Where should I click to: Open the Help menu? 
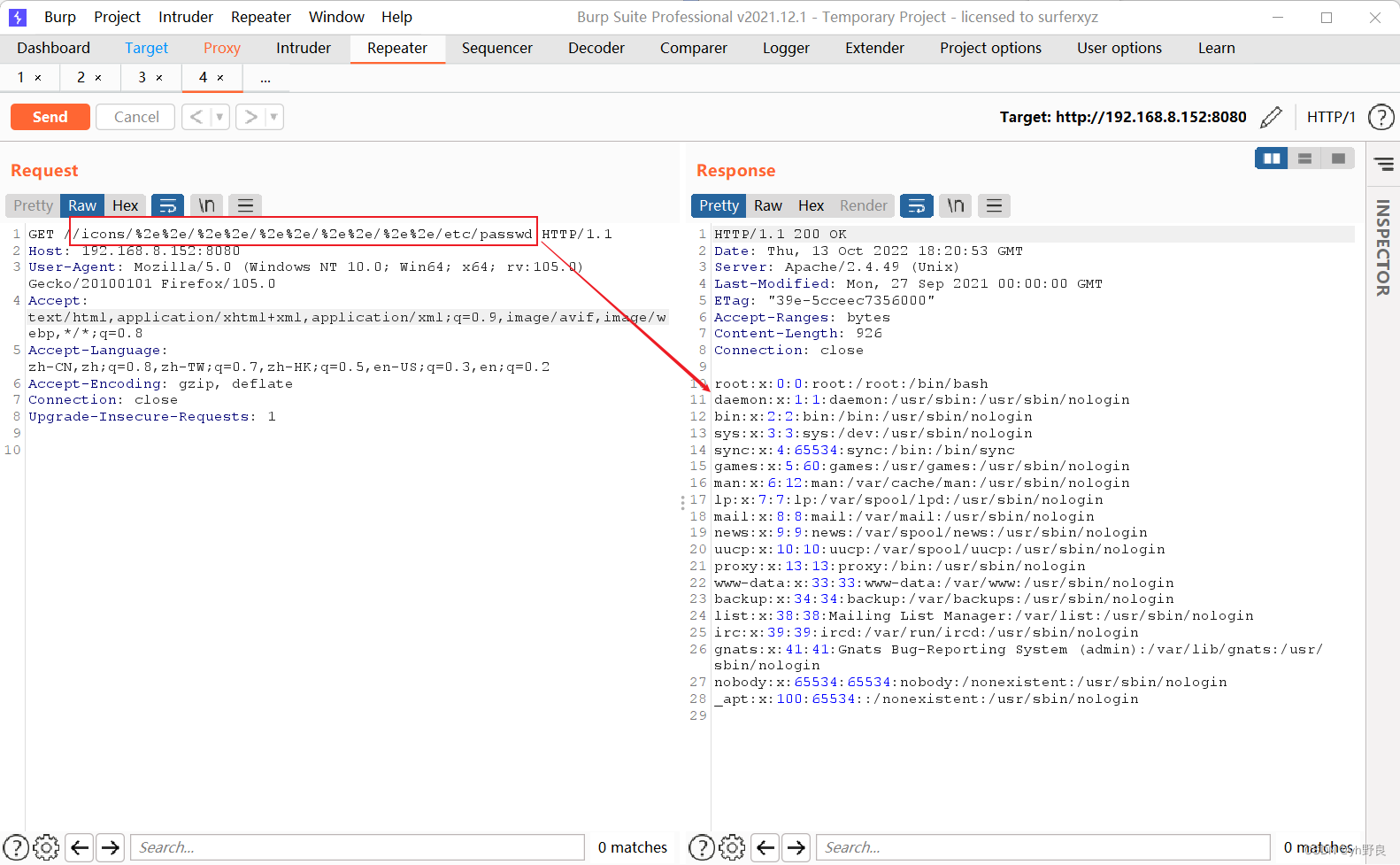click(396, 17)
